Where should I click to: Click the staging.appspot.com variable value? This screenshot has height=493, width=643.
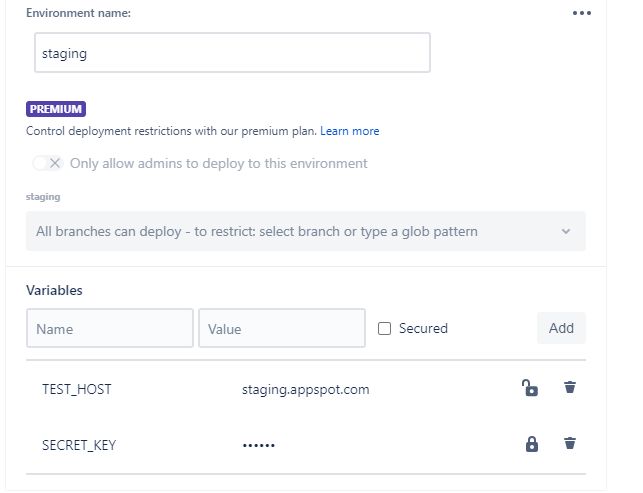click(306, 389)
